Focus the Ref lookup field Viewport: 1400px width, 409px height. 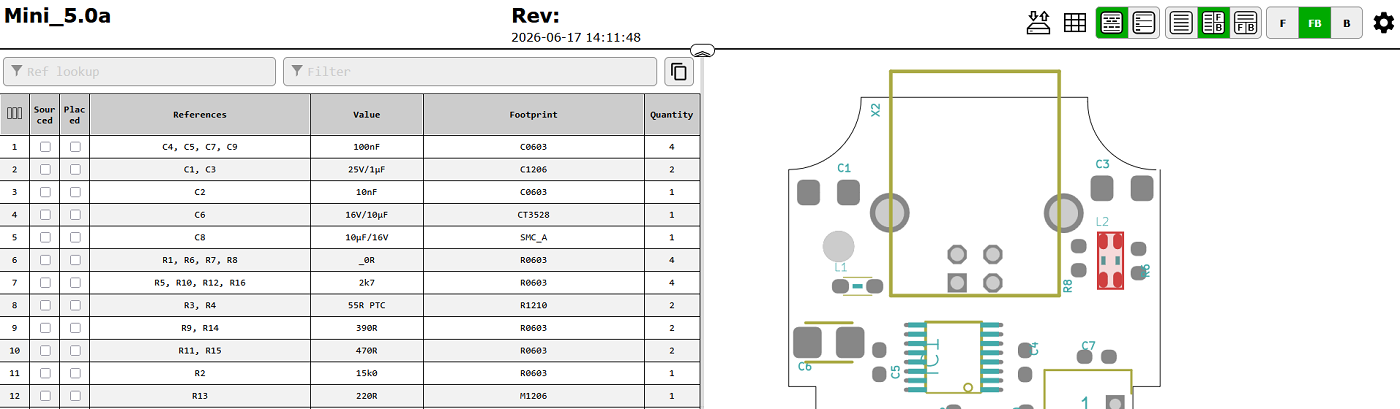139,71
